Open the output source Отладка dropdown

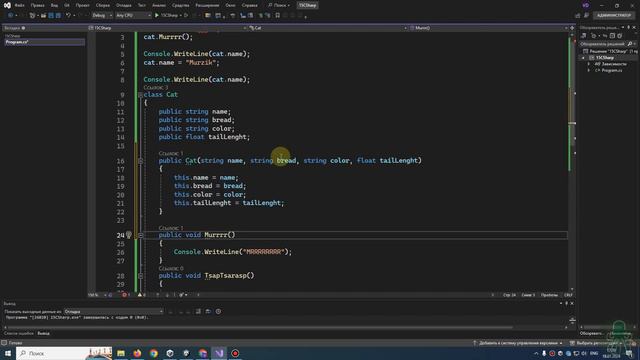(113, 311)
